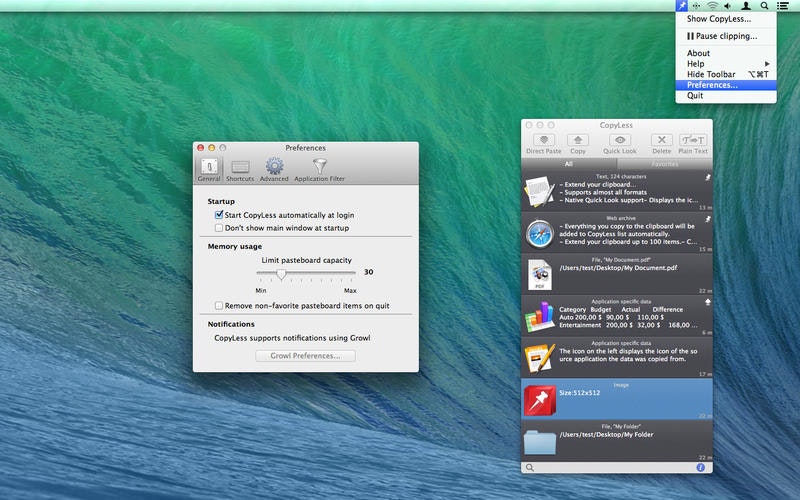Click the pasteboard capacity slider

coord(281,272)
